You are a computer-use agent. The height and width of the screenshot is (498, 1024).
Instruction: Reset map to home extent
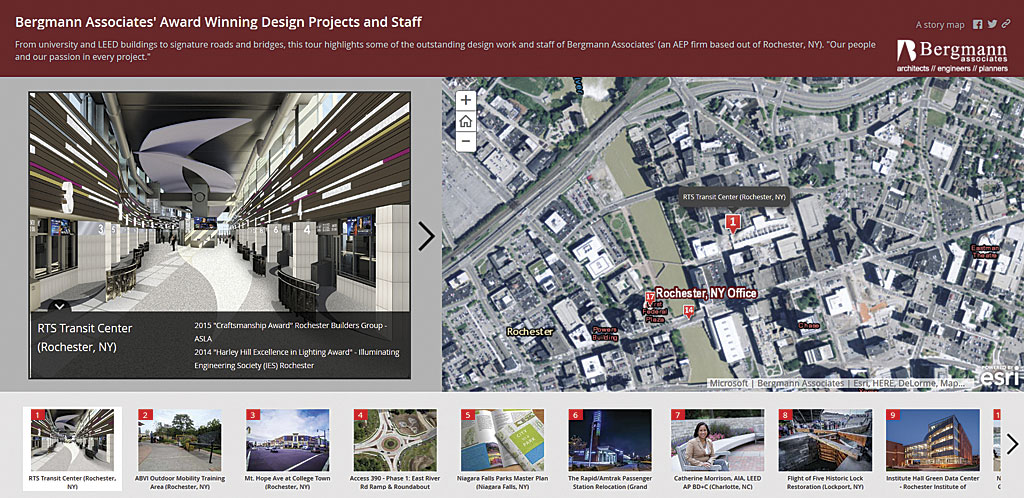coord(466,121)
